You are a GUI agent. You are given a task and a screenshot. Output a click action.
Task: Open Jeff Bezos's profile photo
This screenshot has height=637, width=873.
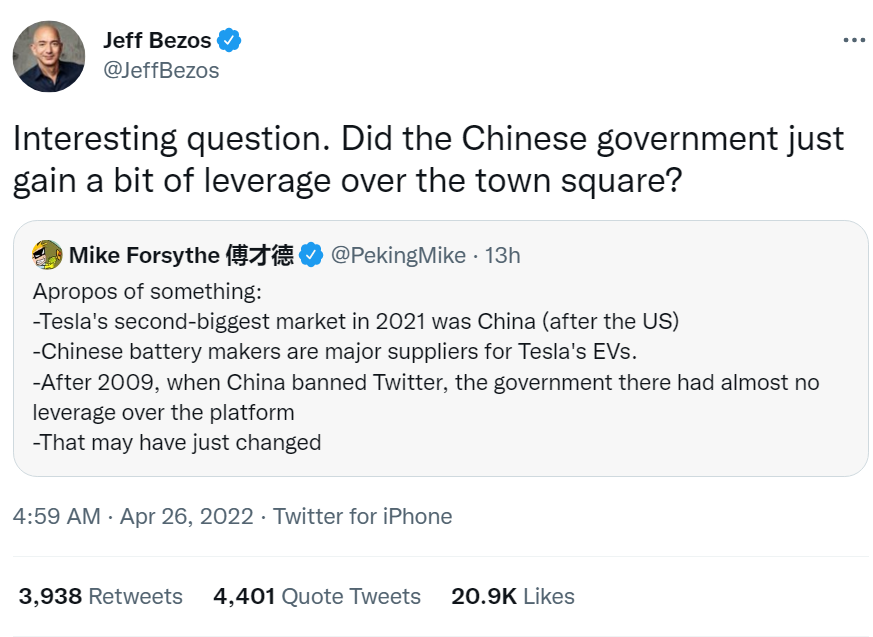pos(49,56)
